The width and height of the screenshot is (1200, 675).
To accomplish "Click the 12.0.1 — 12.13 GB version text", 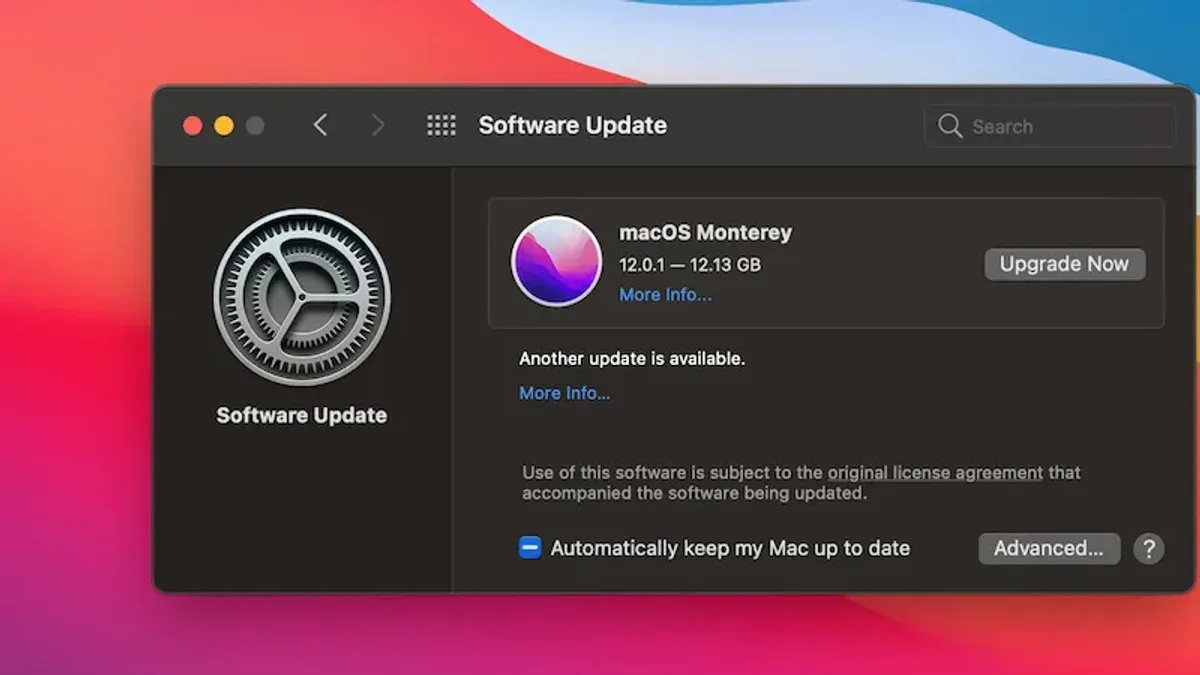I will tap(690, 265).
